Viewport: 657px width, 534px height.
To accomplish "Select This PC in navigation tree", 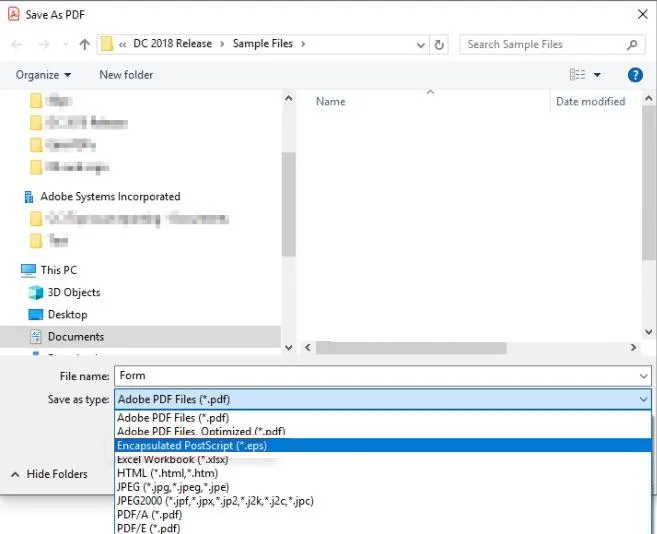I will point(59,270).
